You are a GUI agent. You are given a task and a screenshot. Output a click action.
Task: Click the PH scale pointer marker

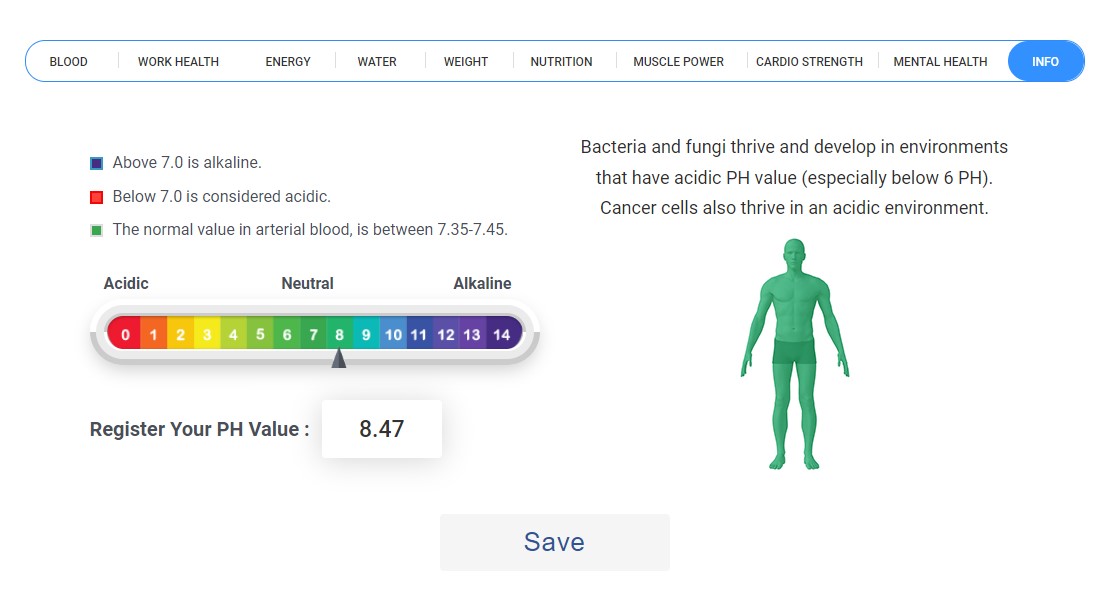tap(339, 358)
